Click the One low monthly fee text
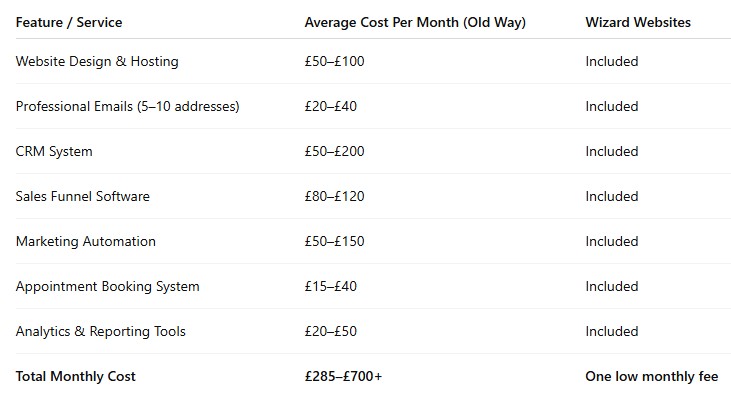Image resolution: width=731 pixels, height=396 pixels. pos(652,376)
